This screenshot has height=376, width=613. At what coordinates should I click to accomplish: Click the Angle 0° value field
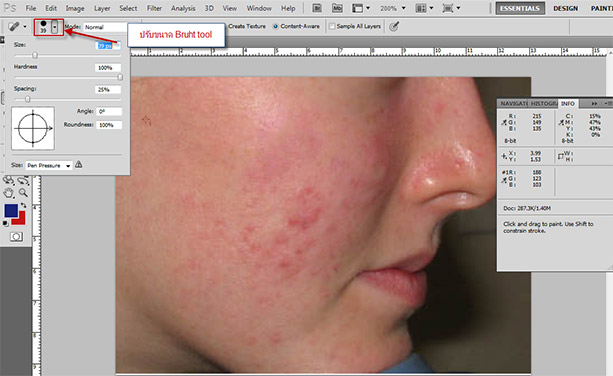(109, 111)
